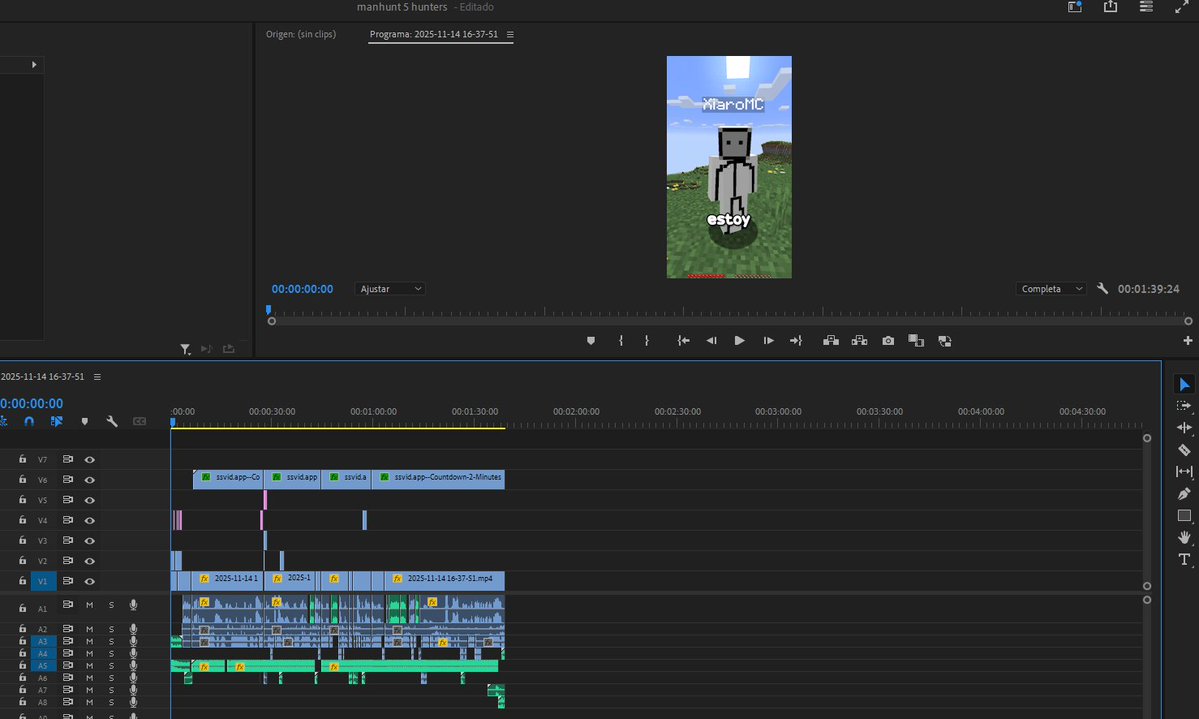Select the Type tool

1184,559
